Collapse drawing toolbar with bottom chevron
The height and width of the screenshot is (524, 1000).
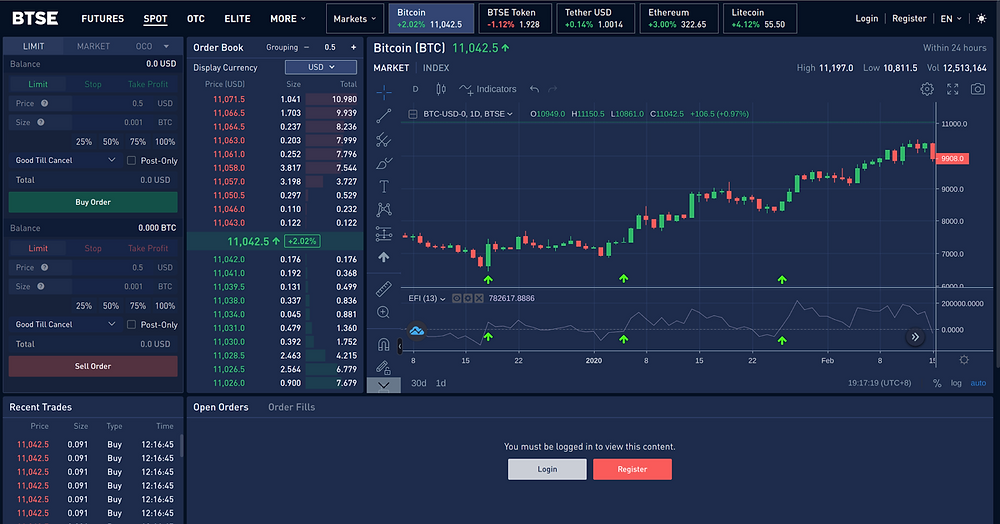384,385
